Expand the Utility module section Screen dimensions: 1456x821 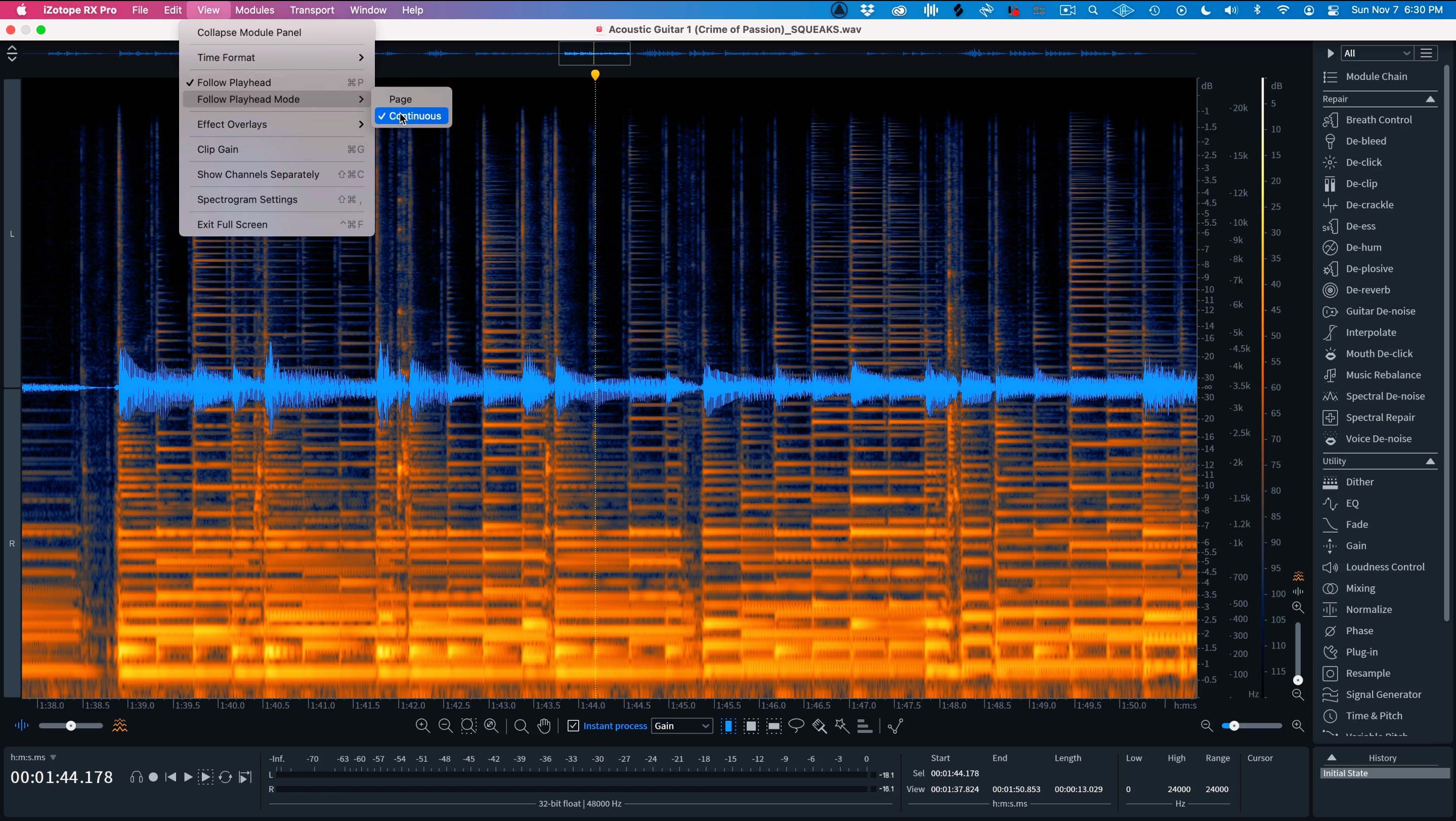pyautogui.click(x=1431, y=461)
